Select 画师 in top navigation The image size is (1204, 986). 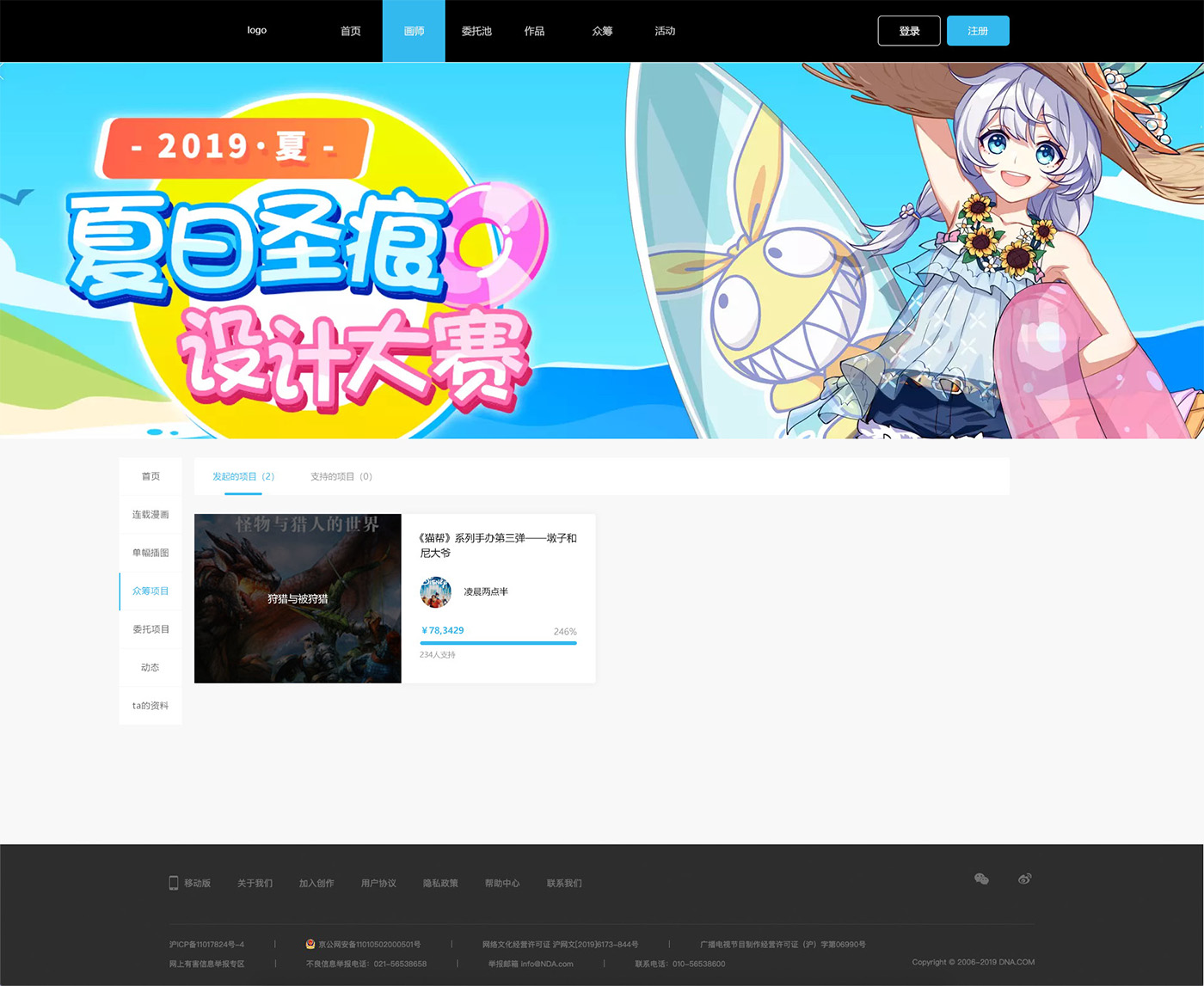coord(414,31)
